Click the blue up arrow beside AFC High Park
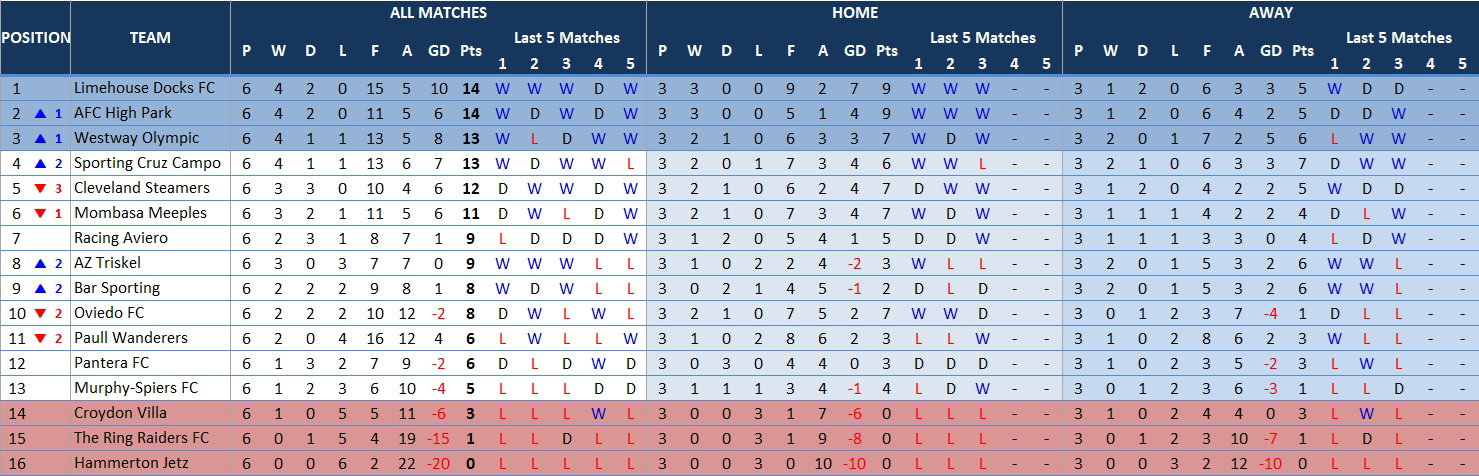Screen dimensions: 1479x476 pos(41,113)
